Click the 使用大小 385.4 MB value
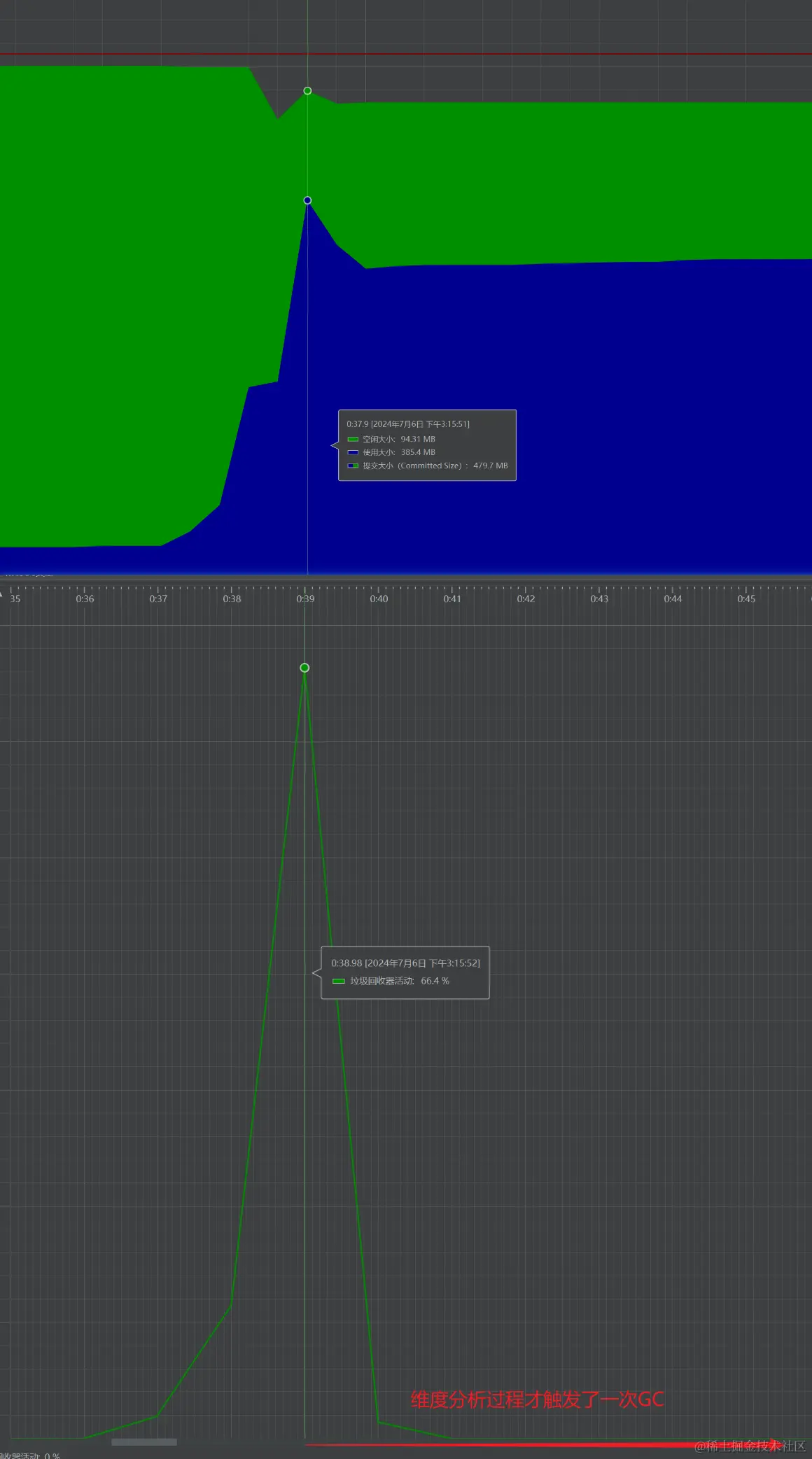Image resolution: width=812 pixels, height=1459 pixels. click(418, 452)
